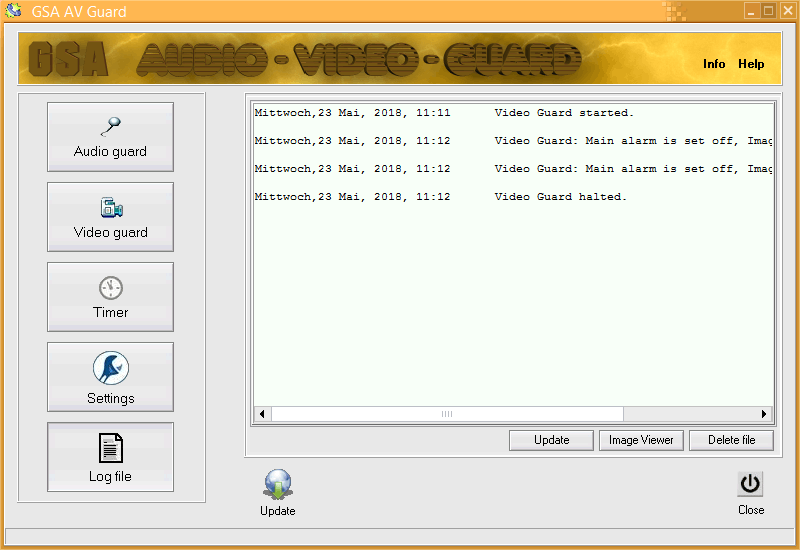Maximize the GSA AV Guard window
This screenshot has width=800, height=550.
(x=768, y=11)
